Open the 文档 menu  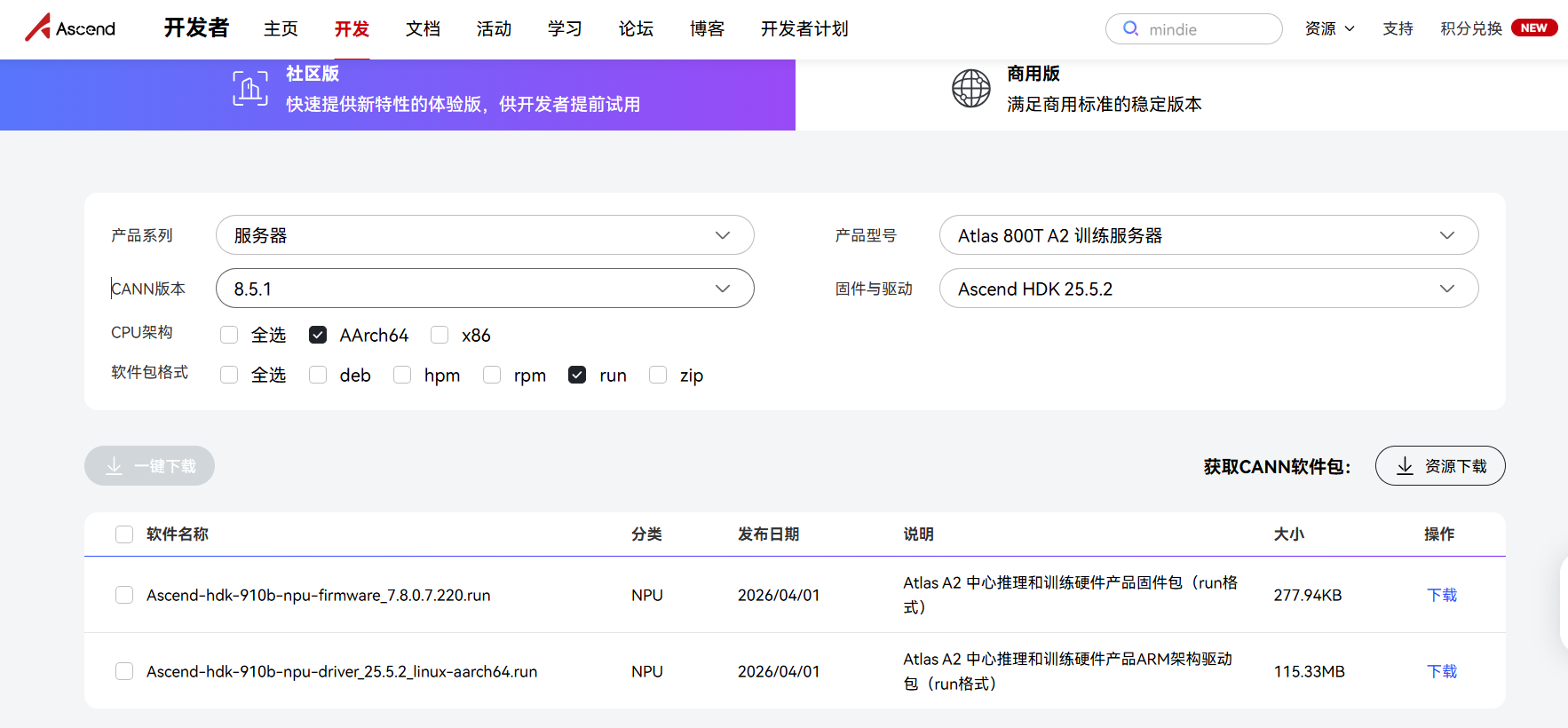coord(423,28)
